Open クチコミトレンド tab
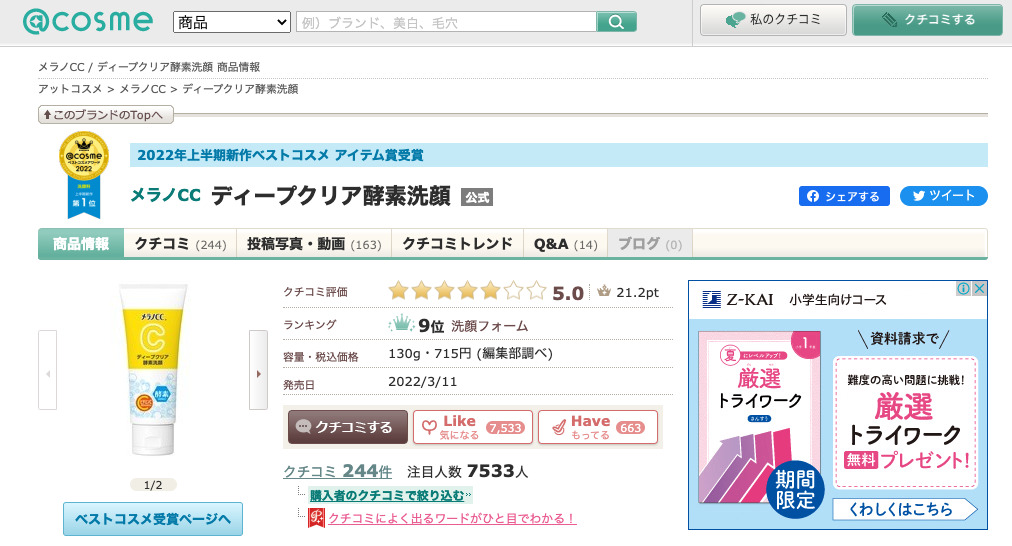The image size is (1012, 546). click(x=458, y=244)
